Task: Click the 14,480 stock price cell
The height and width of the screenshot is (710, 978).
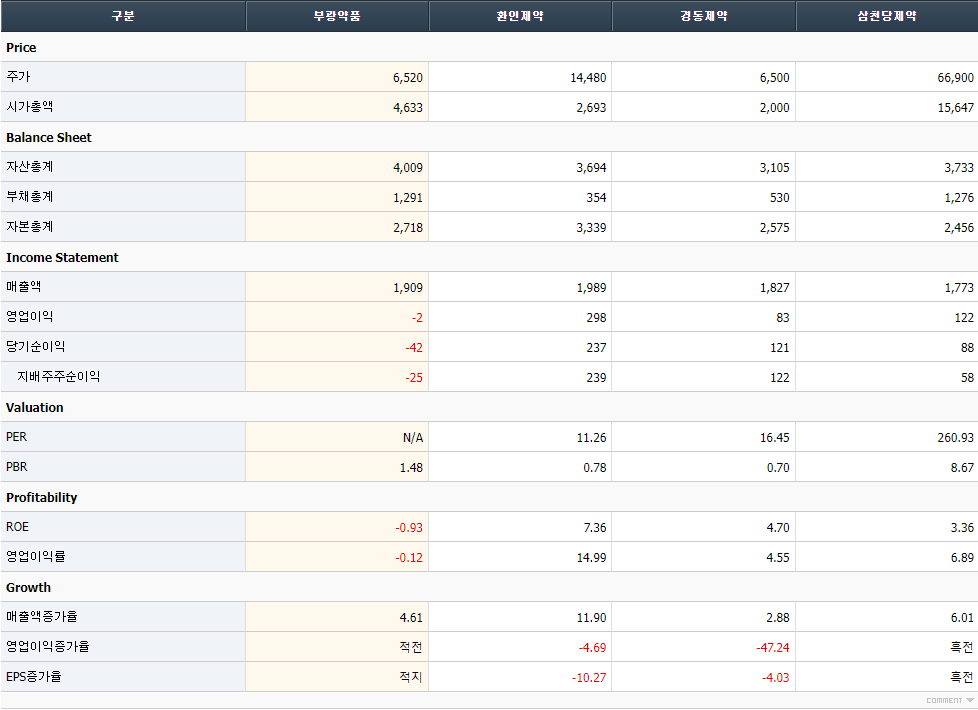Action: 520,77
